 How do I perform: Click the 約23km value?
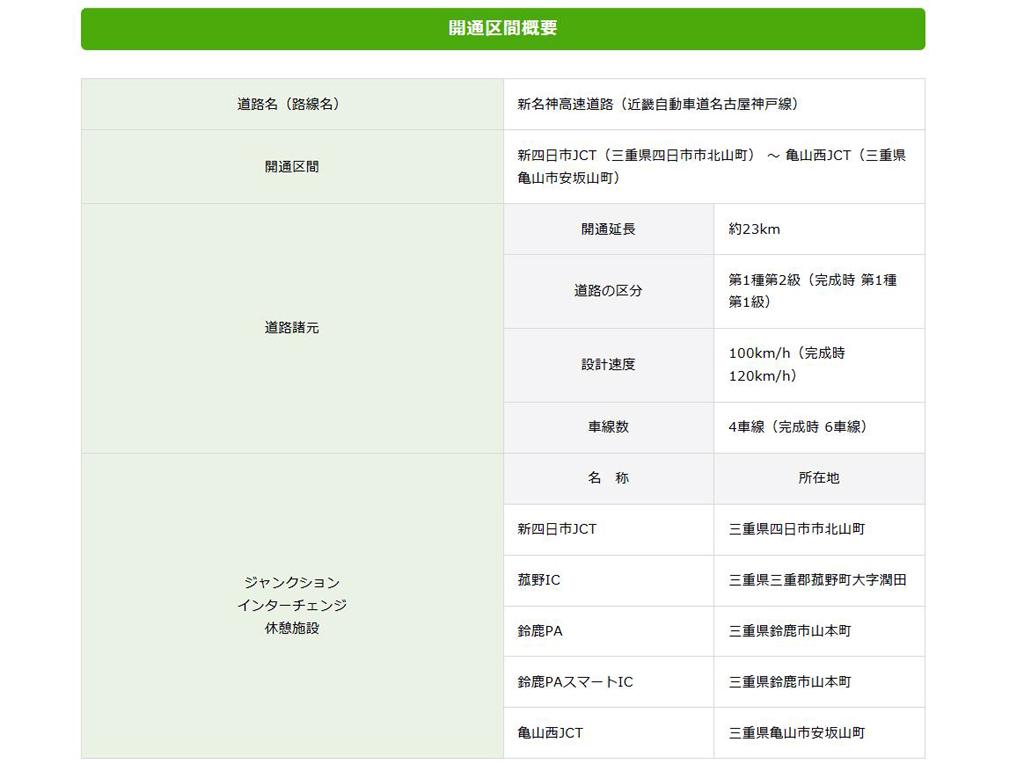pos(755,229)
